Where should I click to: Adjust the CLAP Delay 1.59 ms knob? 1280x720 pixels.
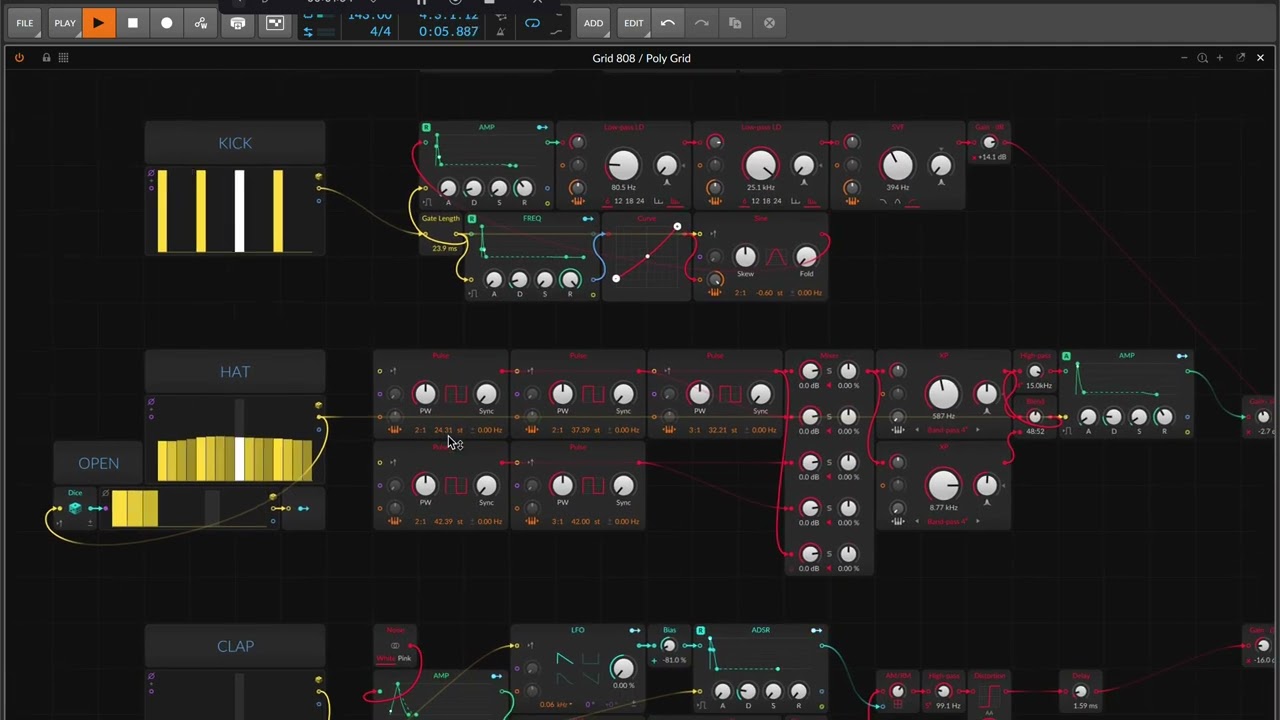[1081, 691]
